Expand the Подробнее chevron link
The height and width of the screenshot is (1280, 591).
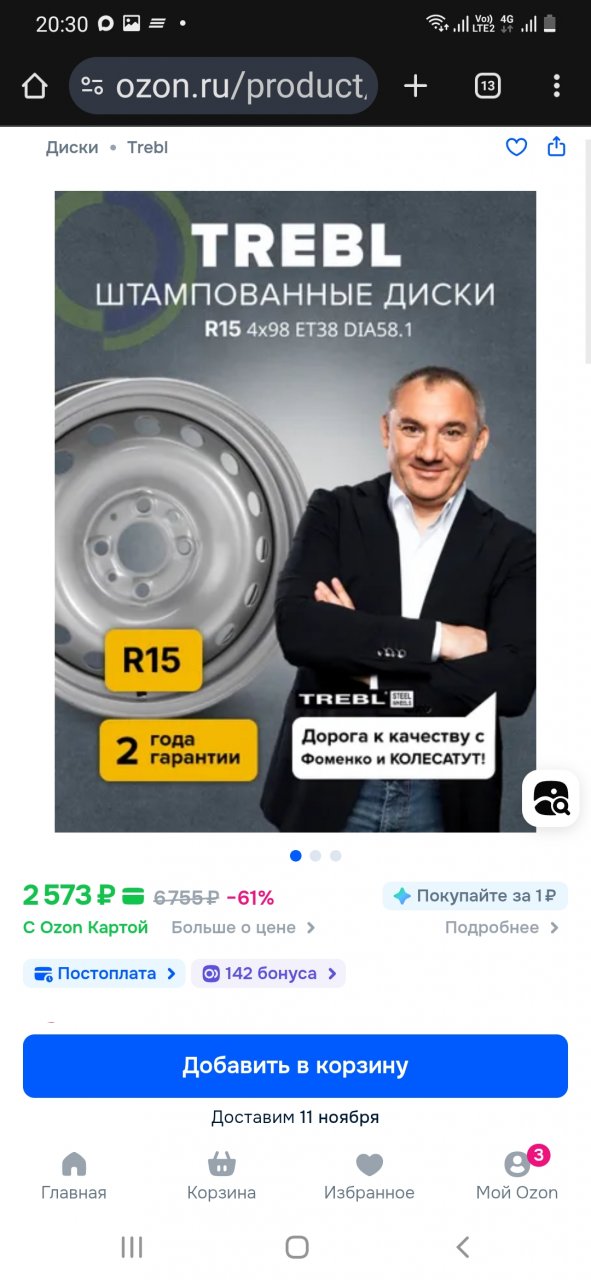coord(502,927)
